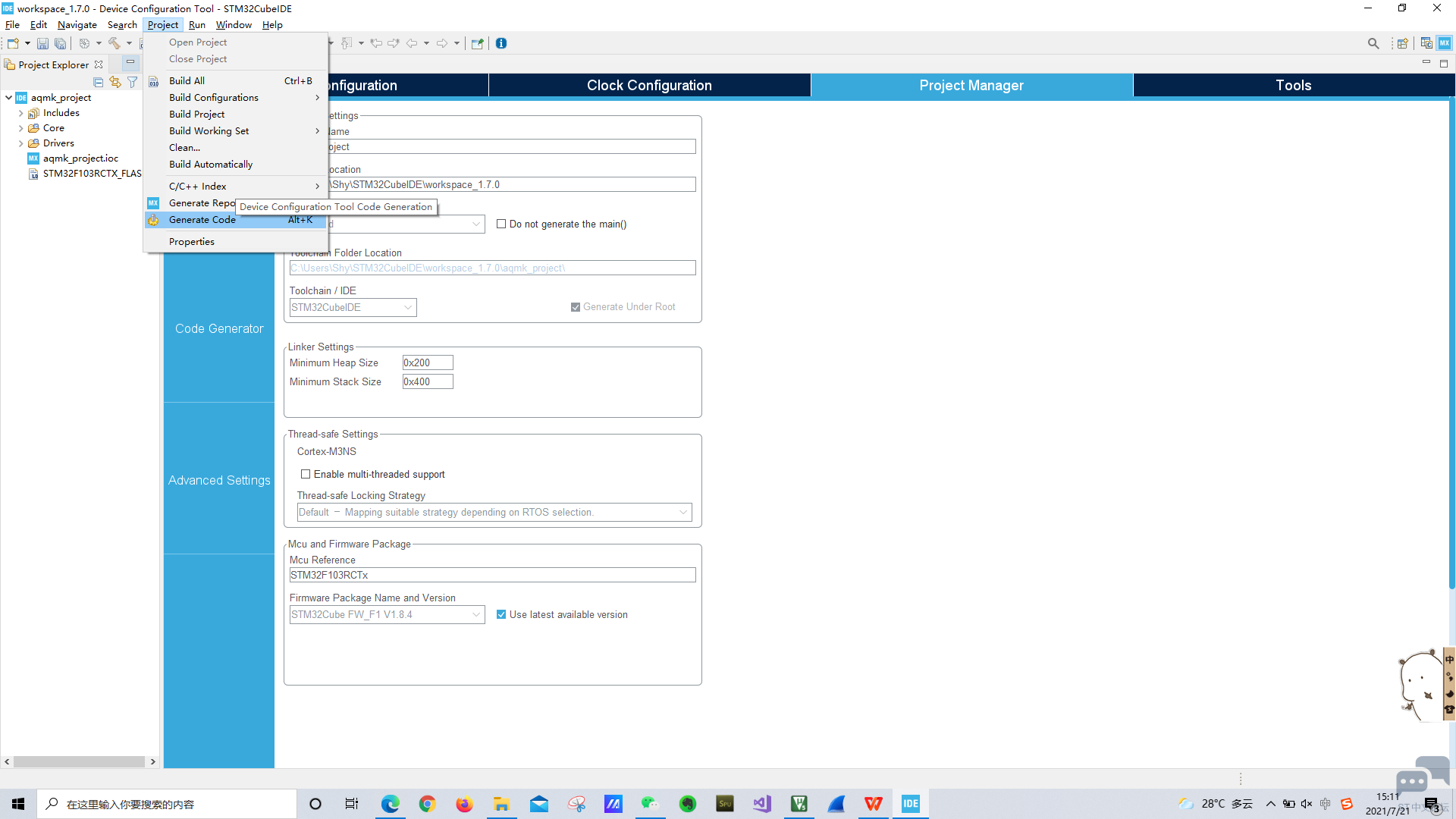This screenshot has width=1456, height=819.
Task: Click the blue Information Center icon
Action: [501, 43]
